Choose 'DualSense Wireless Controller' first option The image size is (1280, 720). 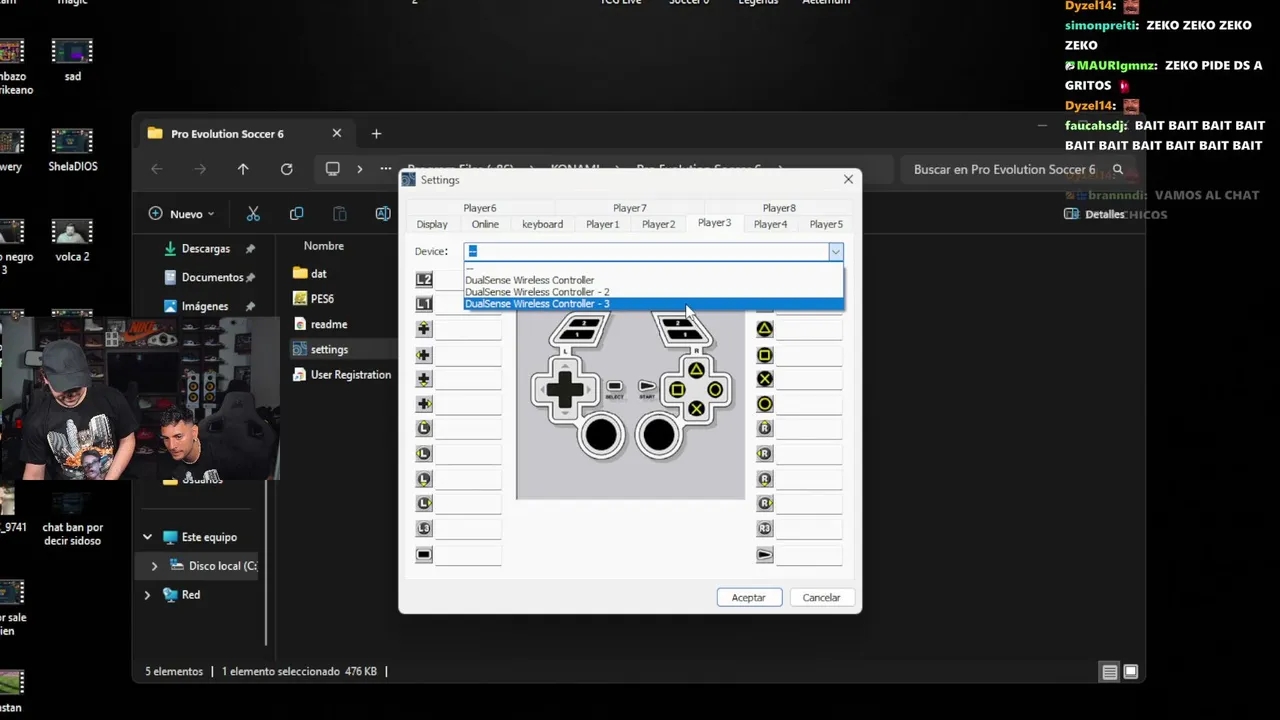pyautogui.click(x=654, y=280)
